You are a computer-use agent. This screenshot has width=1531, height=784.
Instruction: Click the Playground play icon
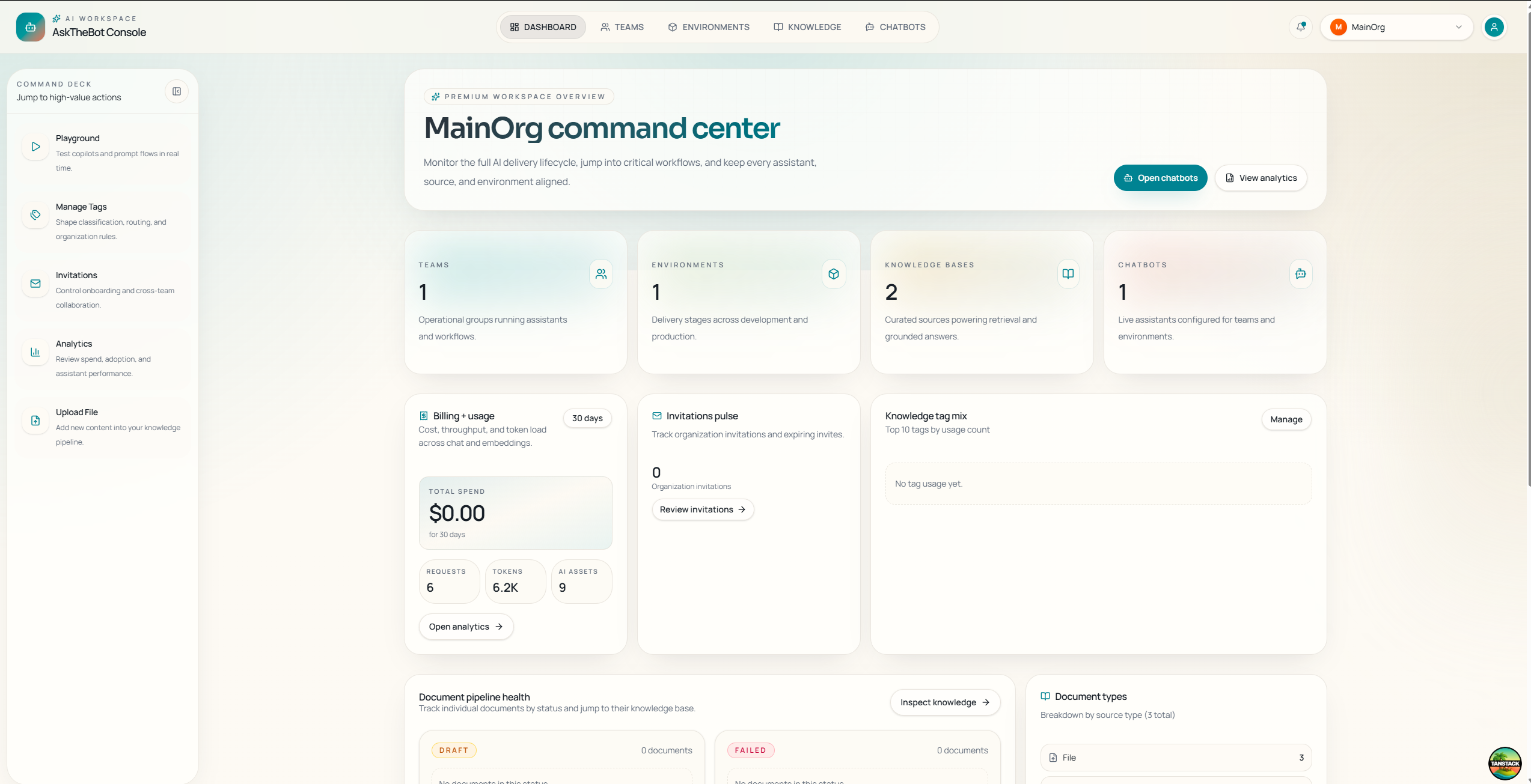click(x=35, y=147)
